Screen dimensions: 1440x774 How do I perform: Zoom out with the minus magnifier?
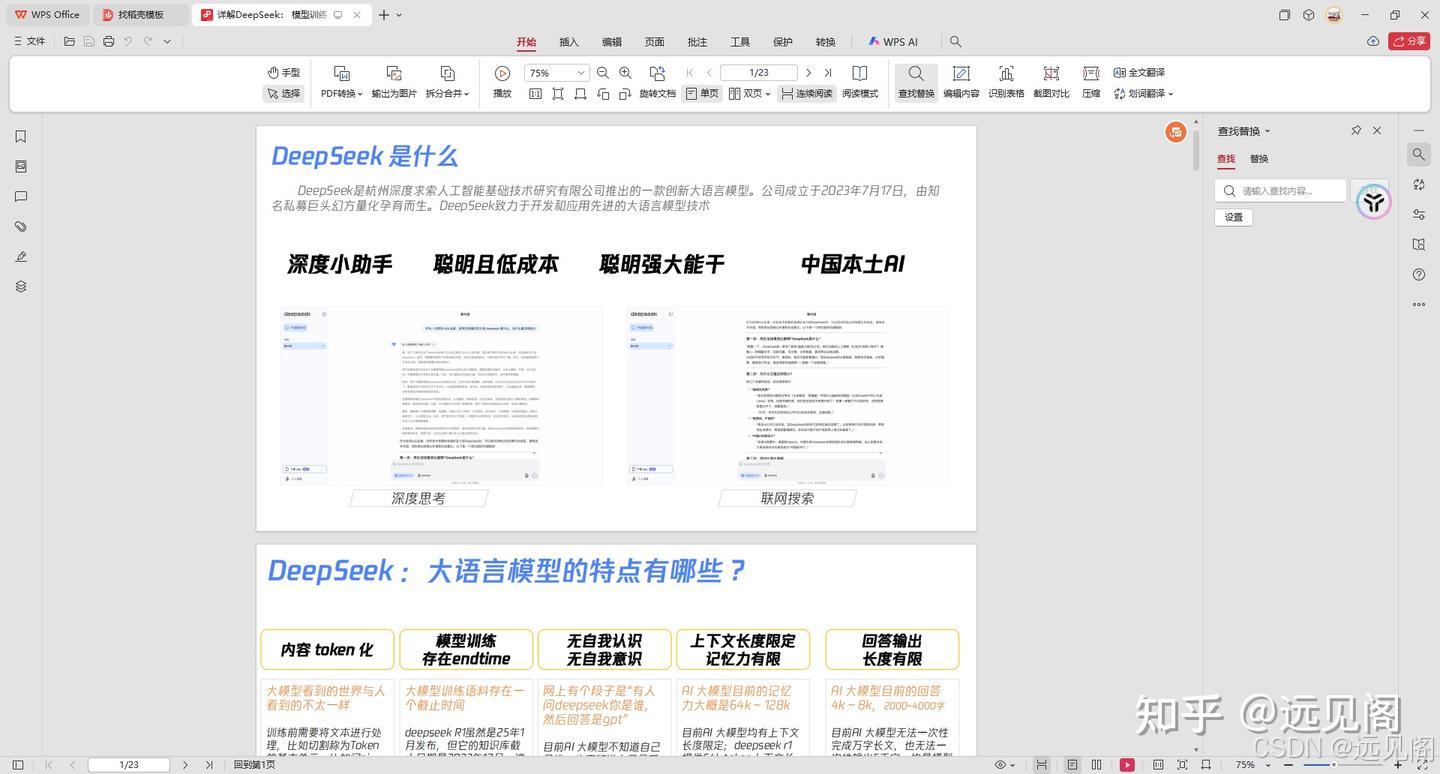(603, 73)
